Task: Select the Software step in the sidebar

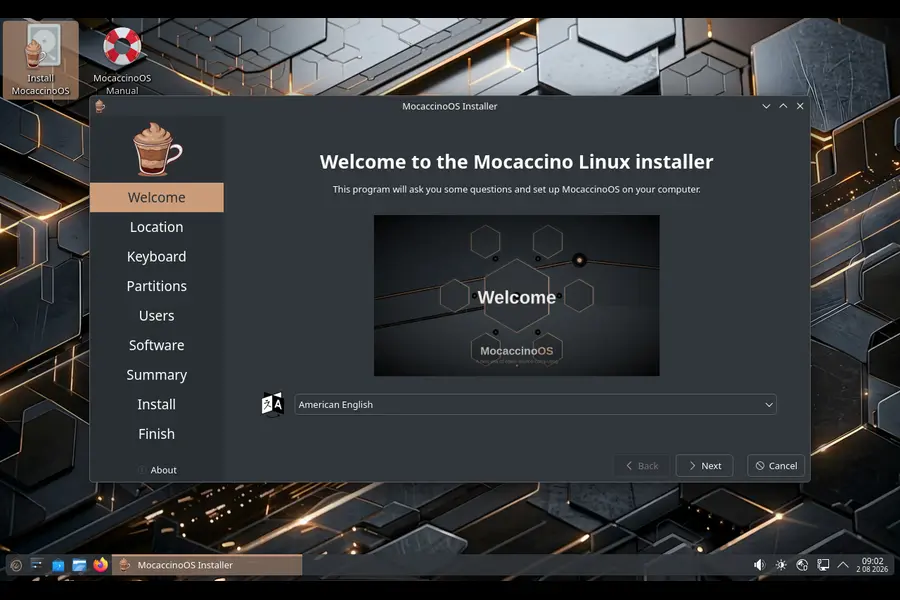Action: point(157,345)
